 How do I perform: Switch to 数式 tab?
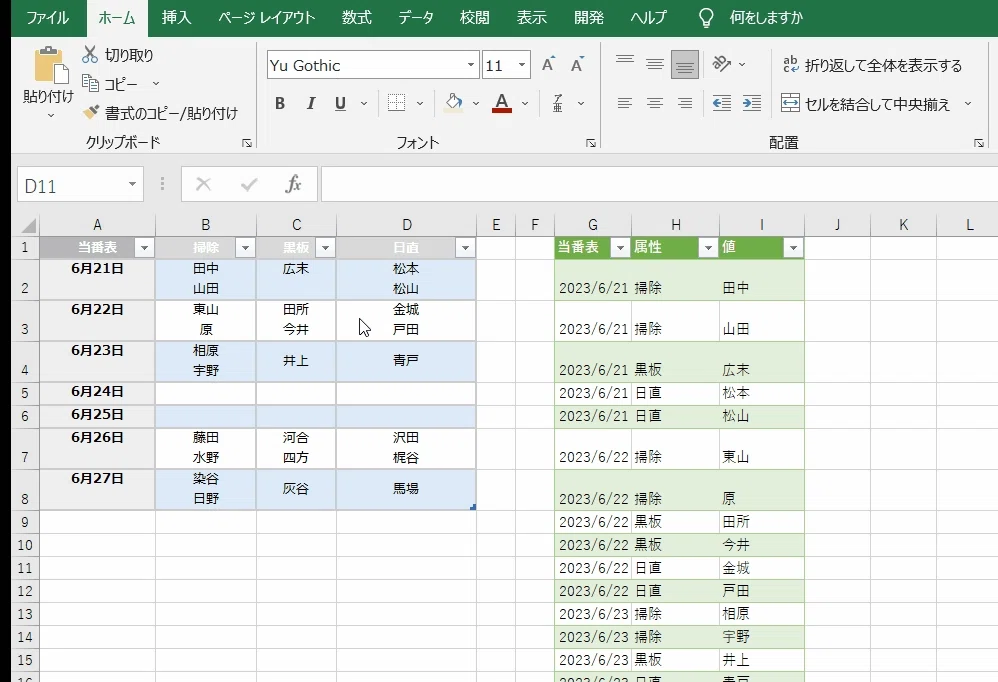[356, 17]
